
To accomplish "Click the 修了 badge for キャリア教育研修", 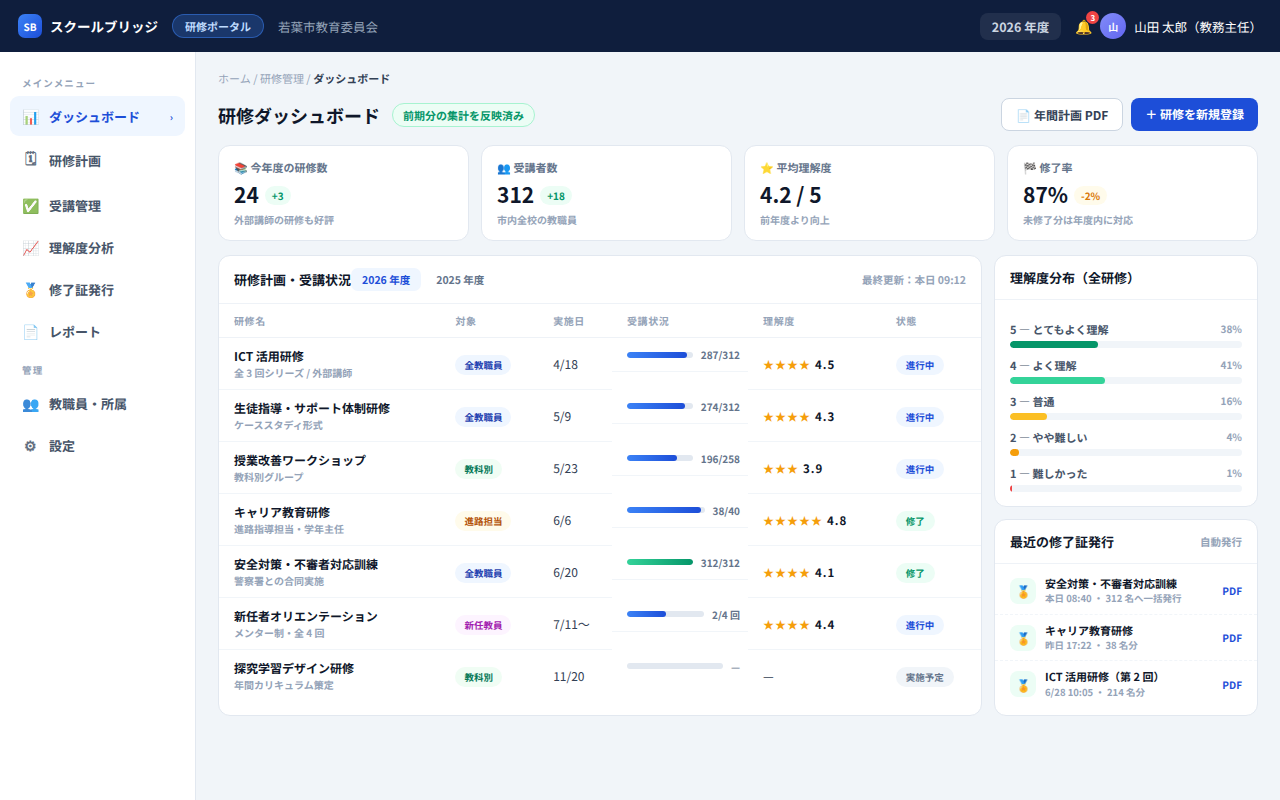I will [x=915, y=521].
